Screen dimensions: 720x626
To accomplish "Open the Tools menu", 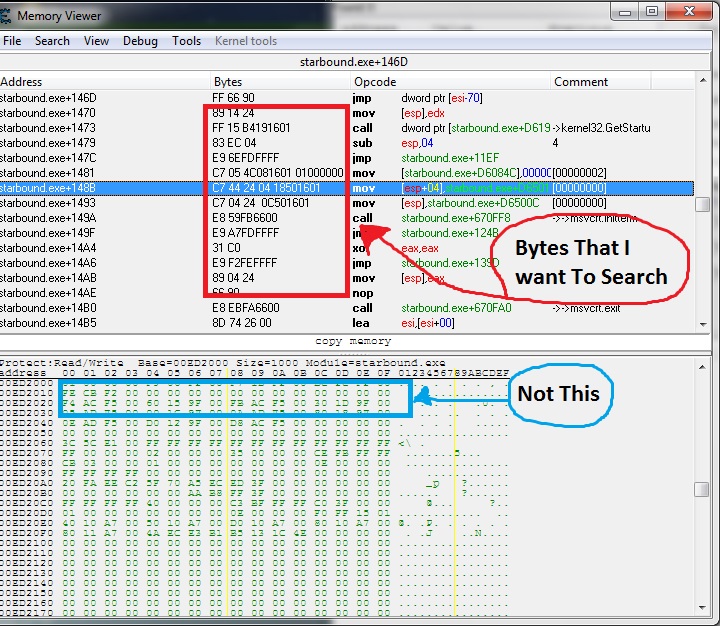I will pyautogui.click(x=186, y=41).
